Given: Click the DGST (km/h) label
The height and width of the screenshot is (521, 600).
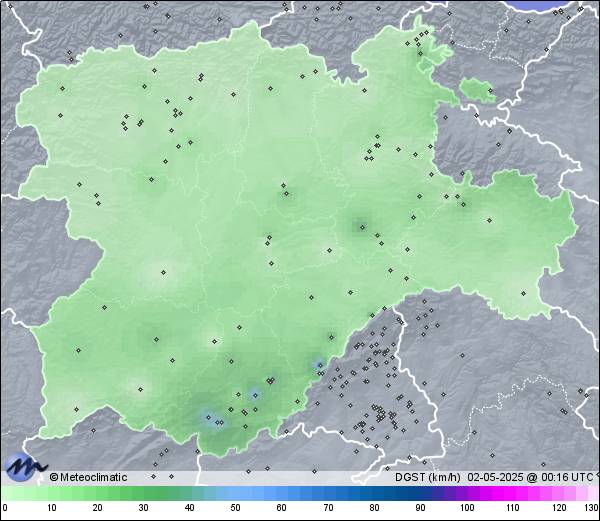Looking at the screenshot, I should [x=428, y=477].
